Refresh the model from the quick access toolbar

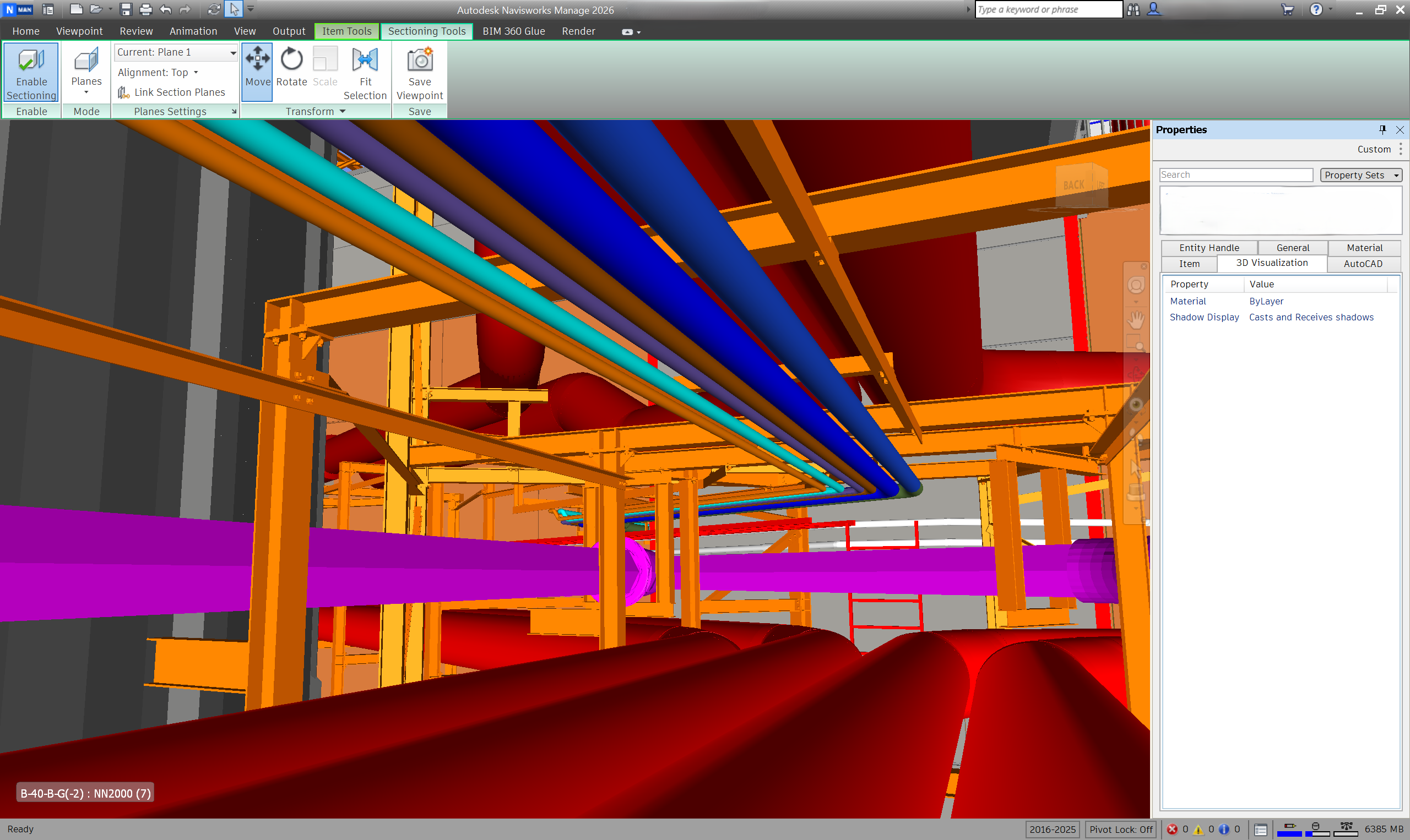pos(214,9)
